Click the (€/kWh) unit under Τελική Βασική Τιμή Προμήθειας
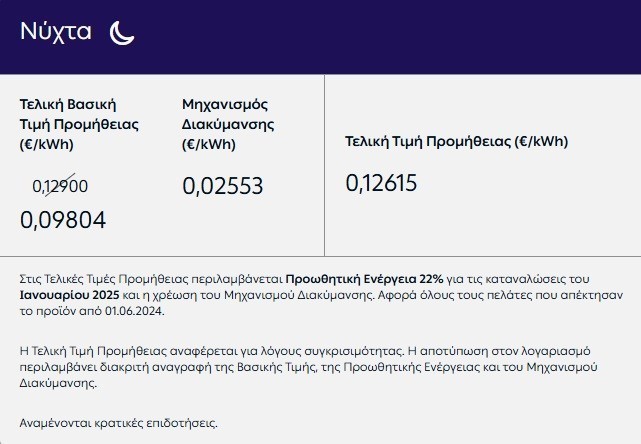 coord(47,144)
